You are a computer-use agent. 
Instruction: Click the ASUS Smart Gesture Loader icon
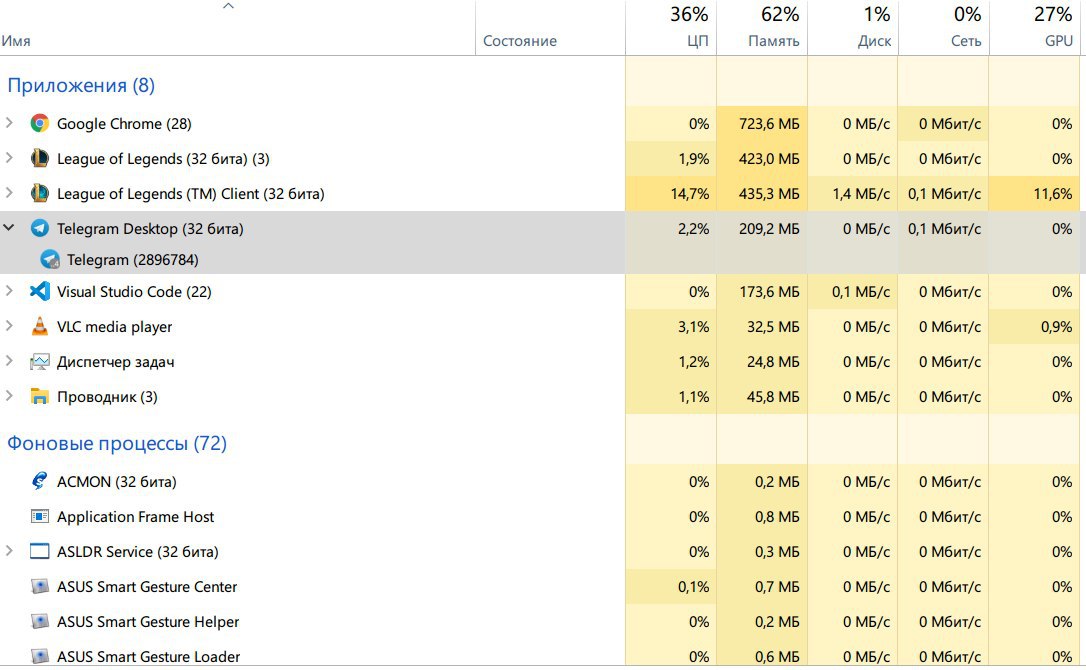pyautogui.click(x=39, y=655)
